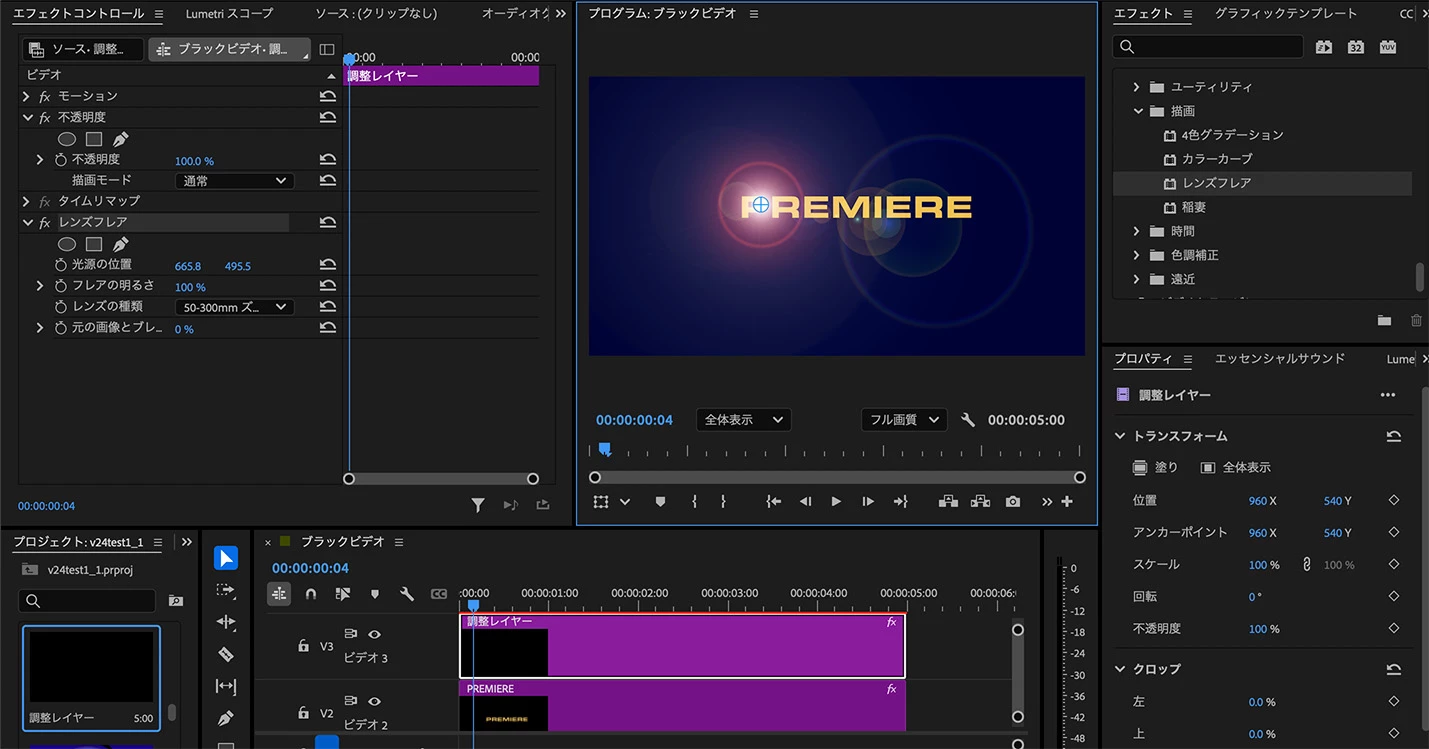Step forward one frame
Viewport: 1429px width, 749px height.
[868, 501]
